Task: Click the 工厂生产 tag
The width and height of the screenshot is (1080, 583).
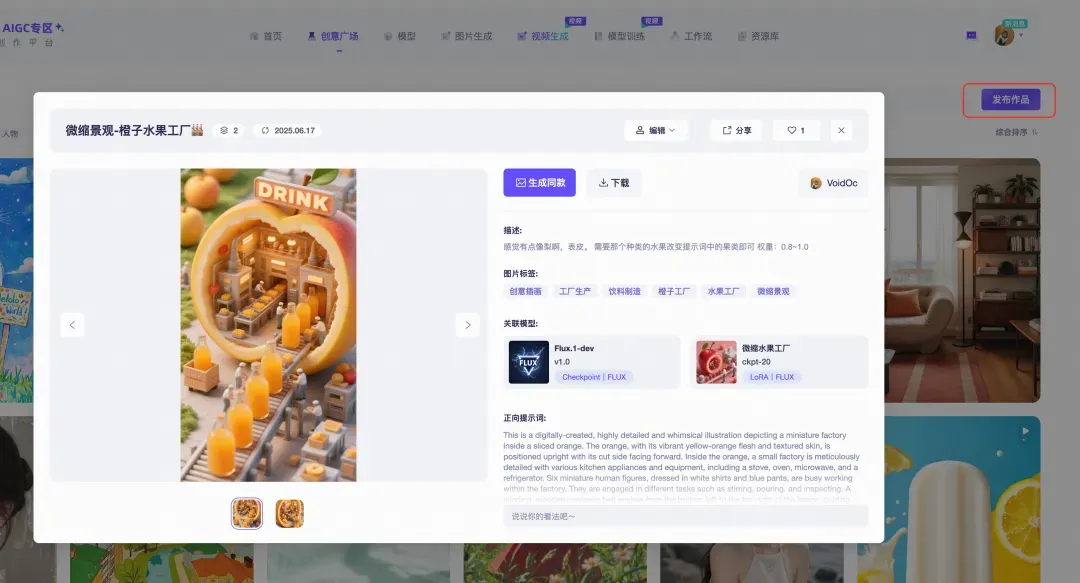Action: tap(574, 292)
